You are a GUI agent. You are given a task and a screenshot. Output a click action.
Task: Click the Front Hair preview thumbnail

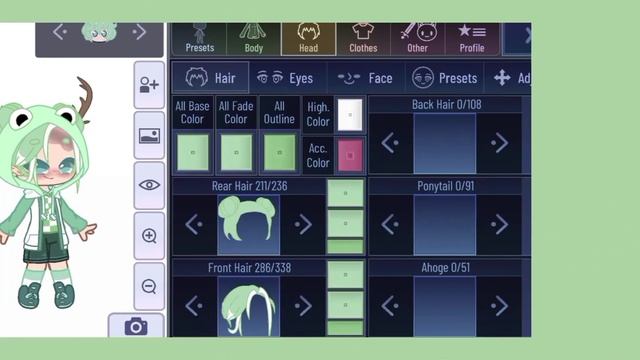pyautogui.click(x=249, y=307)
